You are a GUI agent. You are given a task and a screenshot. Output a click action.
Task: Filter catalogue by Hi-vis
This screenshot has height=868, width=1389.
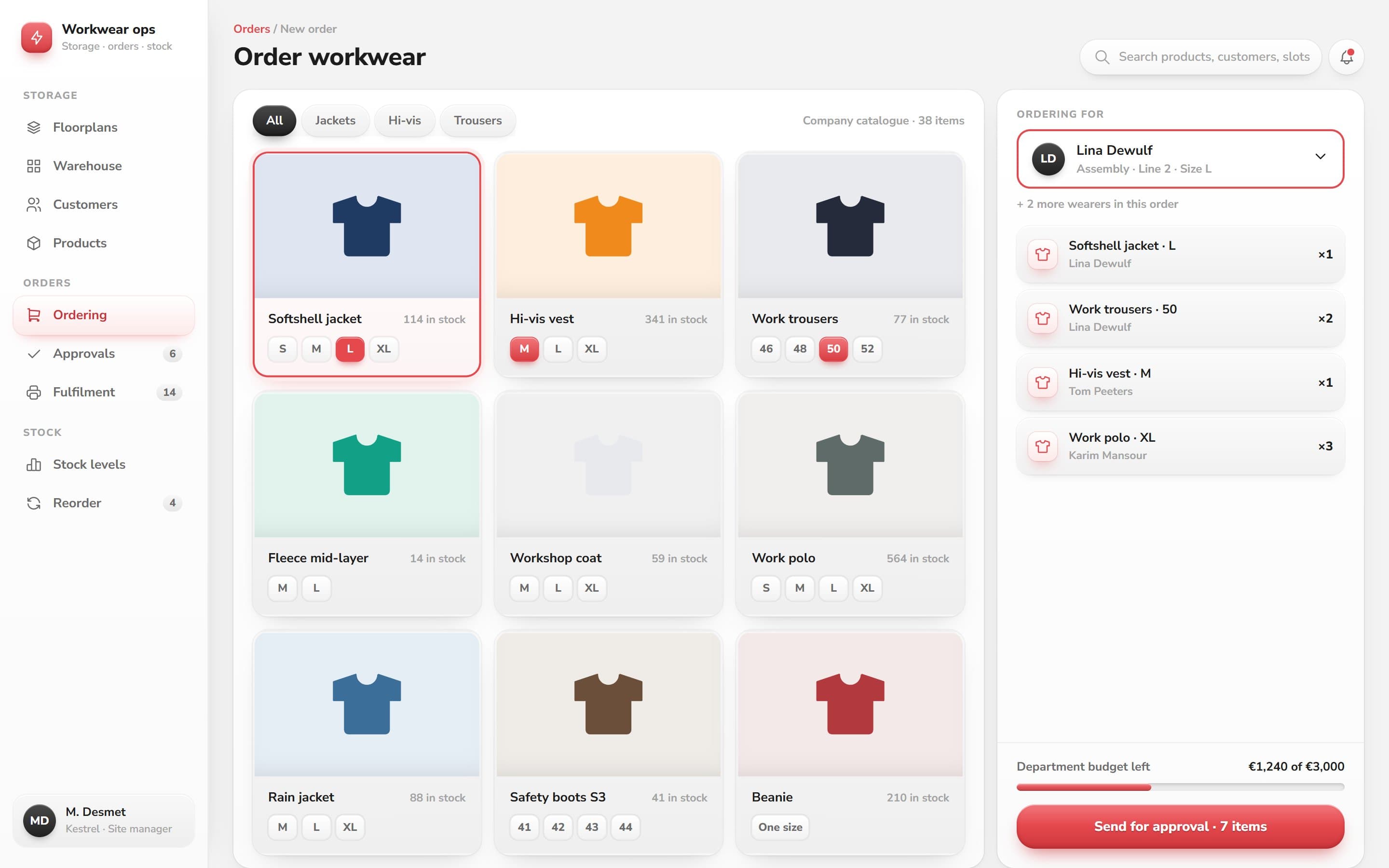(405, 121)
